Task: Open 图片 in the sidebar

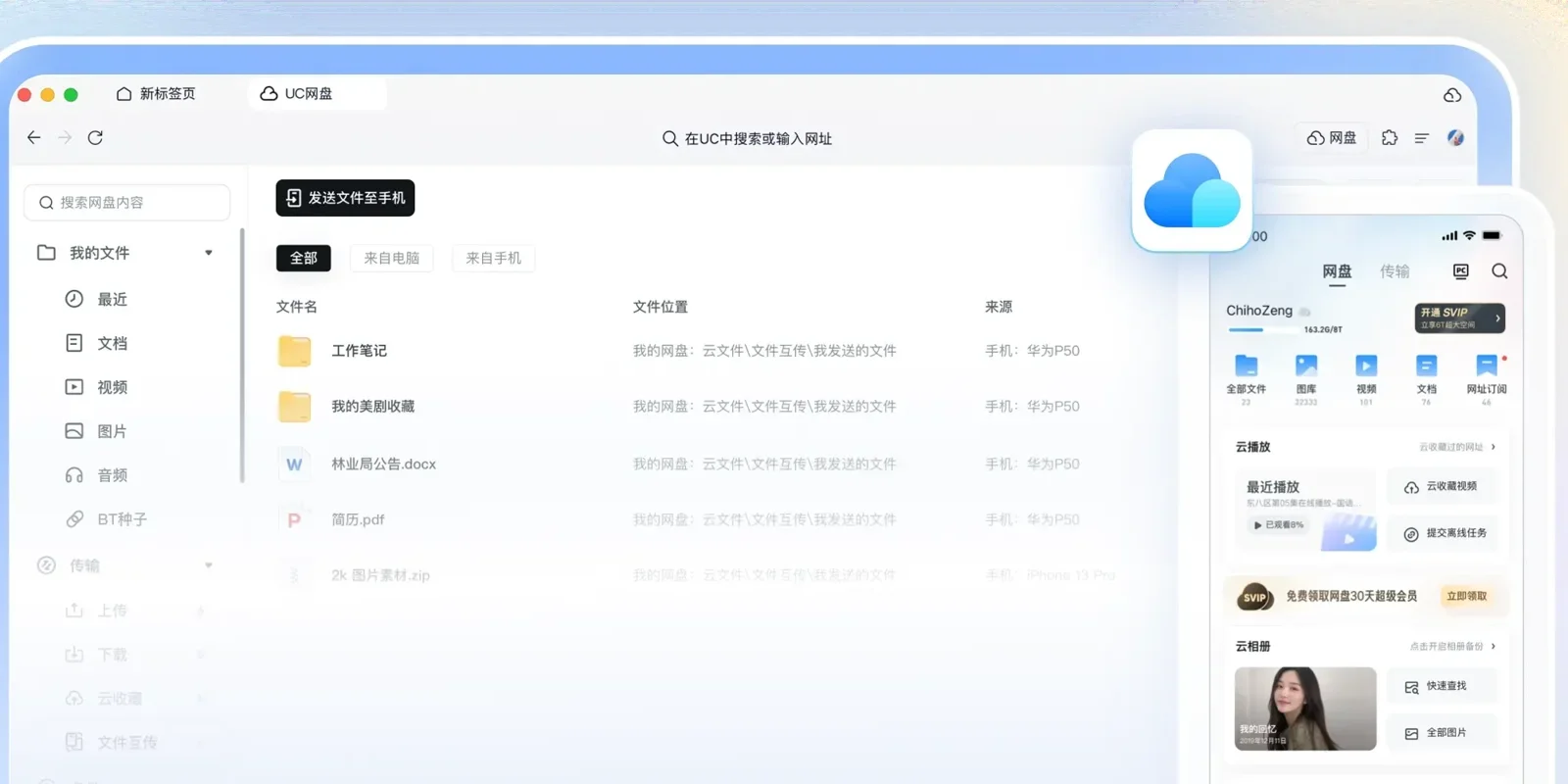Action: point(96,431)
